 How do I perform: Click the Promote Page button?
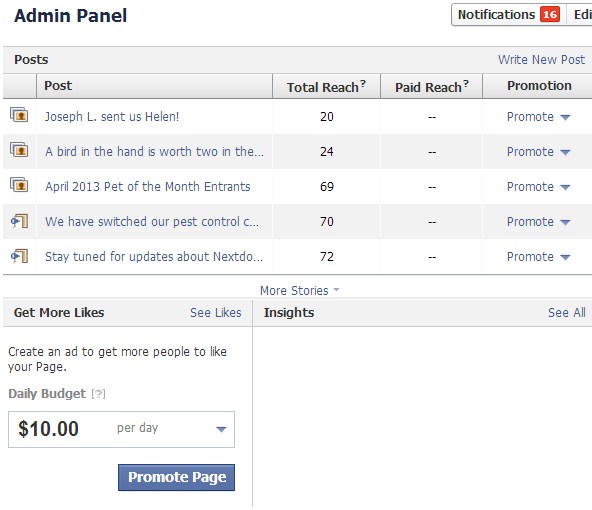(x=176, y=477)
